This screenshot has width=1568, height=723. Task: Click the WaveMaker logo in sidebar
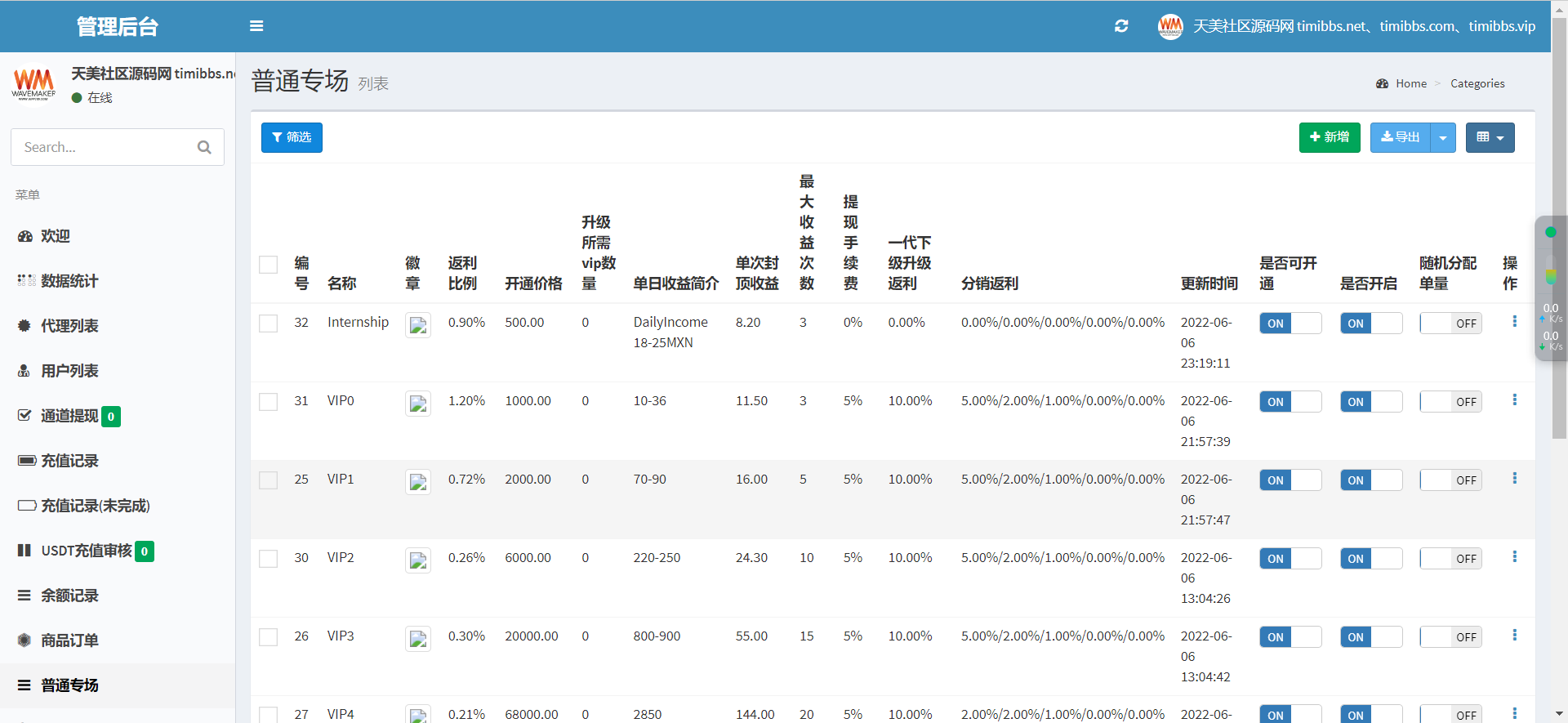(x=33, y=84)
